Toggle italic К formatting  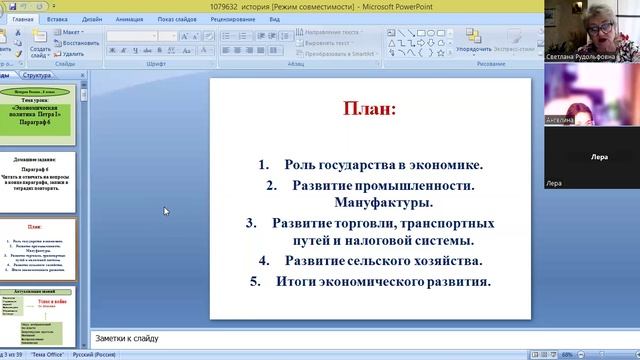pos(124,51)
